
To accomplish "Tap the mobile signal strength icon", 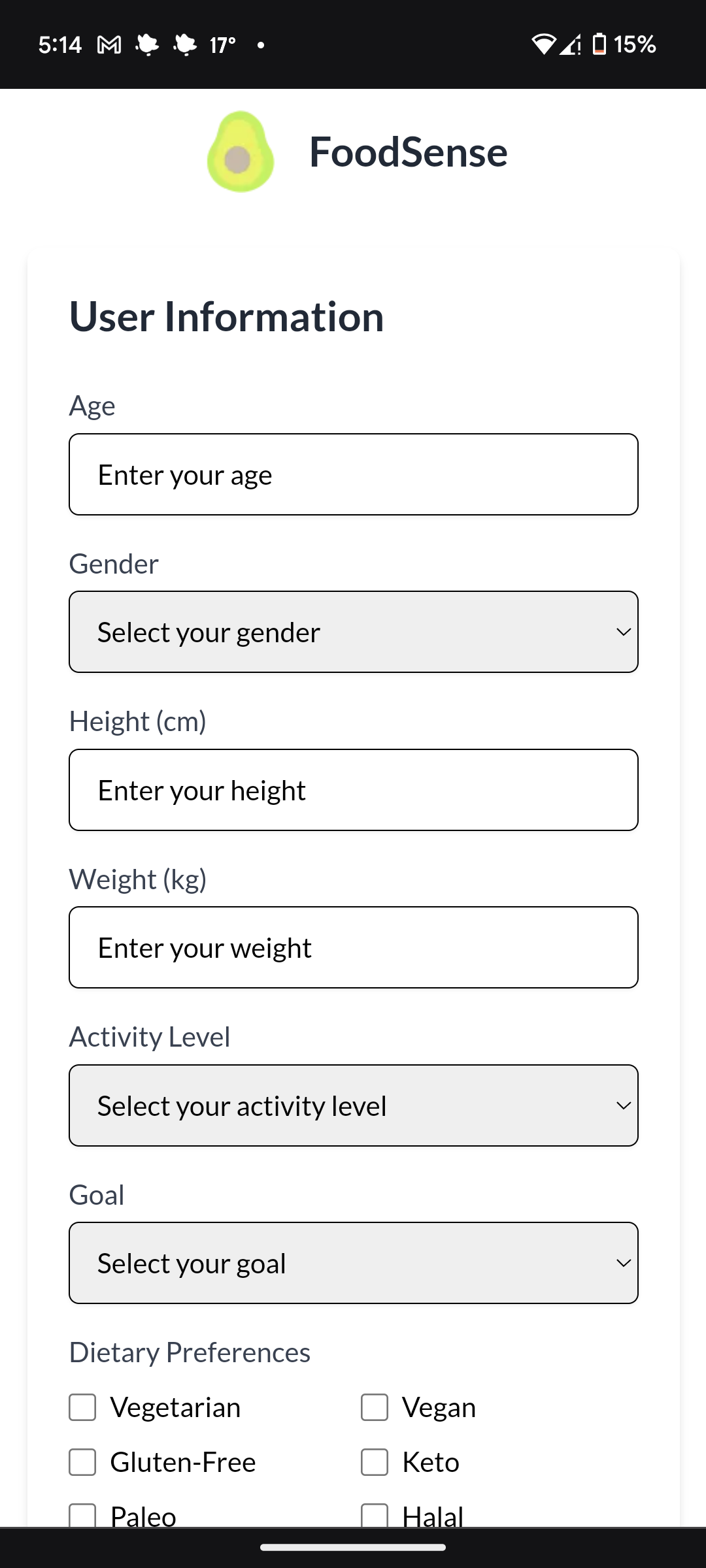I will (570, 44).
